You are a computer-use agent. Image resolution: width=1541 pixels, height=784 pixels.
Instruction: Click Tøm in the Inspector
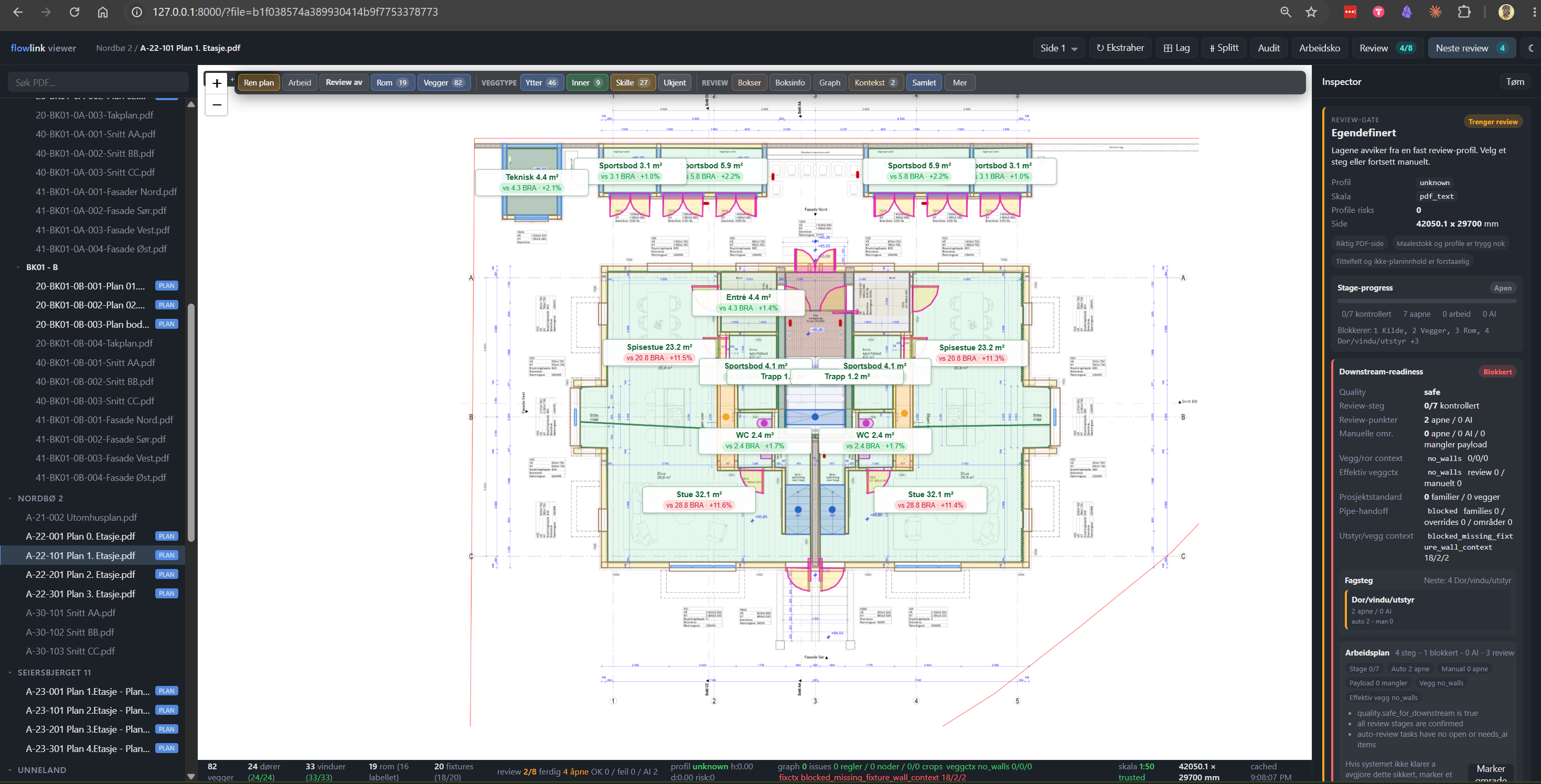pyautogui.click(x=1515, y=82)
